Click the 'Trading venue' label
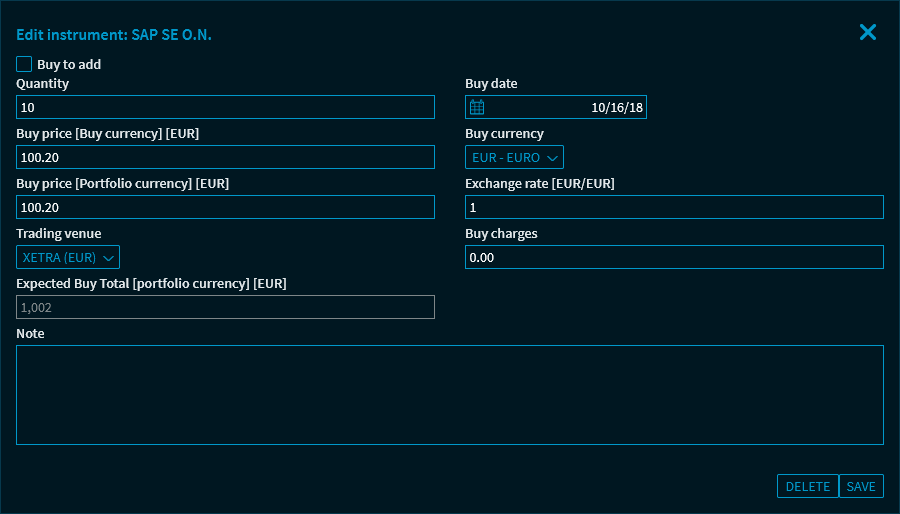 [58, 233]
